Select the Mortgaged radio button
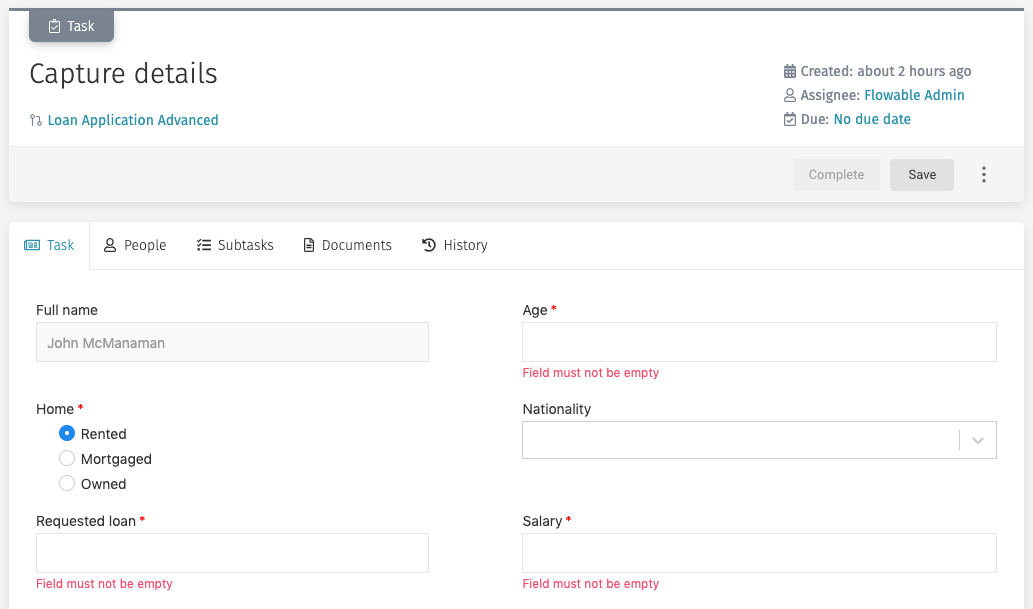This screenshot has height=609, width=1033. click(x=66, y=458)
